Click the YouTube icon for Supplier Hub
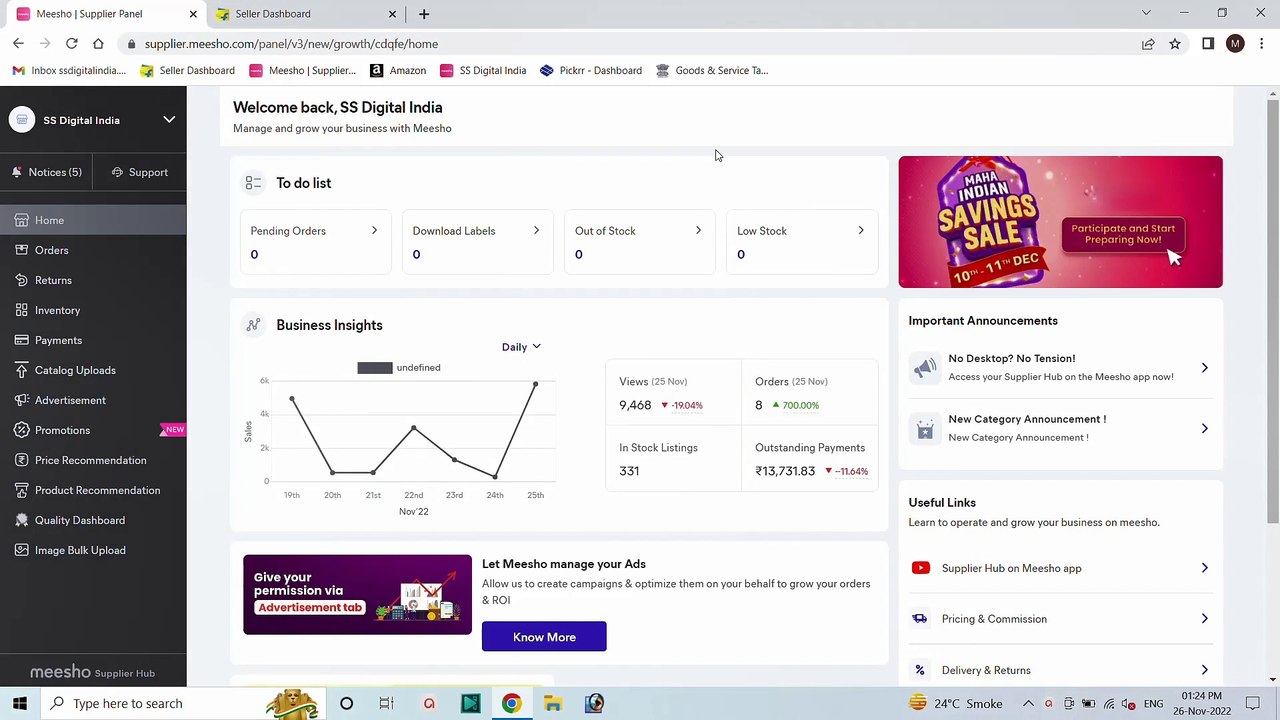The image size is (1280, 720). 921,568
